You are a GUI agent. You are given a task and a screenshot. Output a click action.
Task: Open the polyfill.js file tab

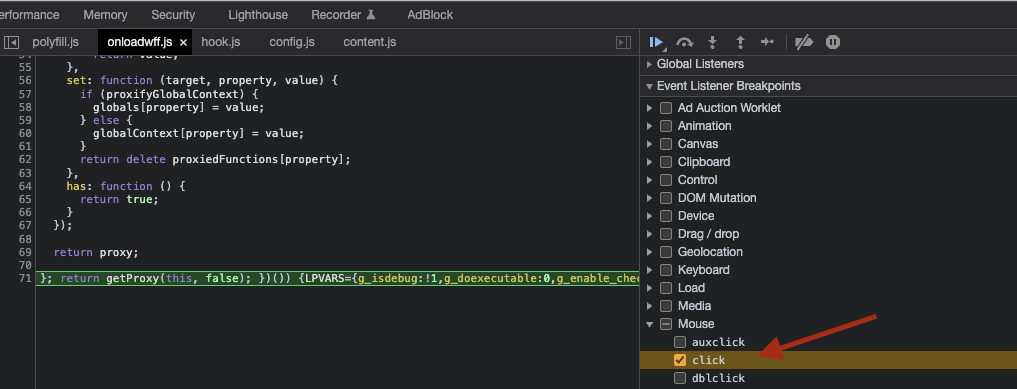tap(55, 42)
